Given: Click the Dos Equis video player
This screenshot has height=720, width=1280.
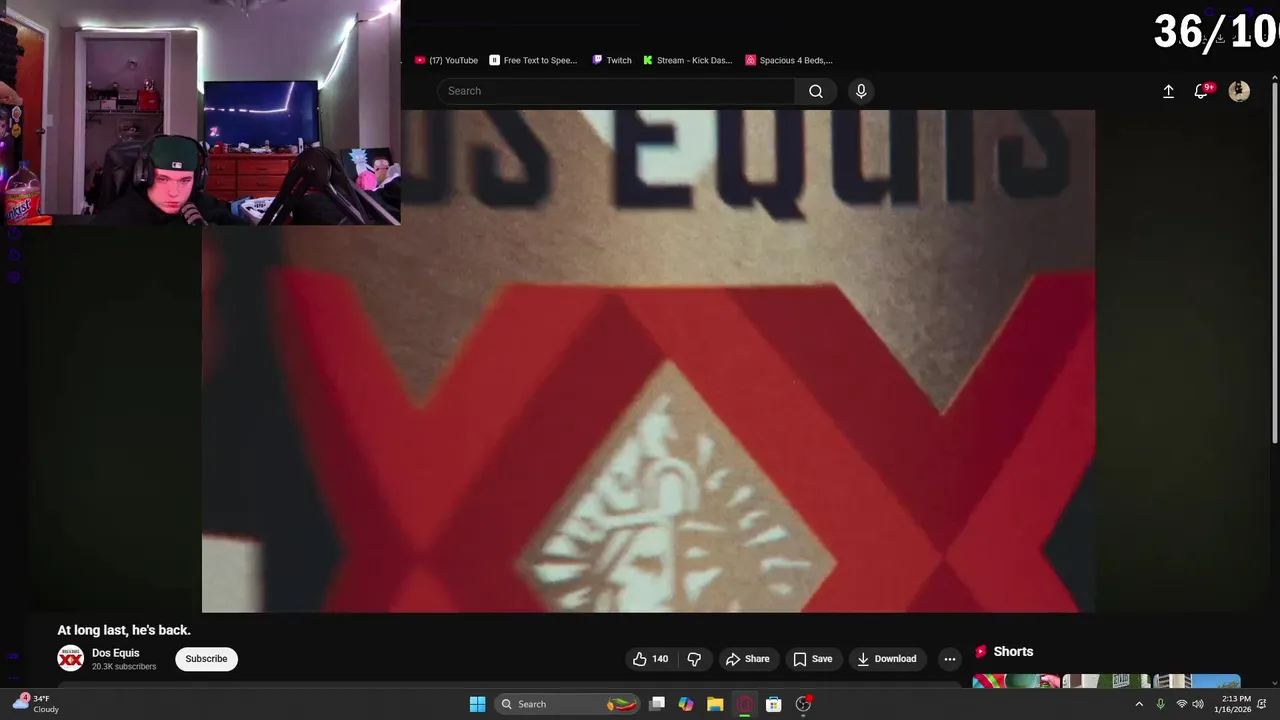Looking at the screenshot, I should [648, 361].
